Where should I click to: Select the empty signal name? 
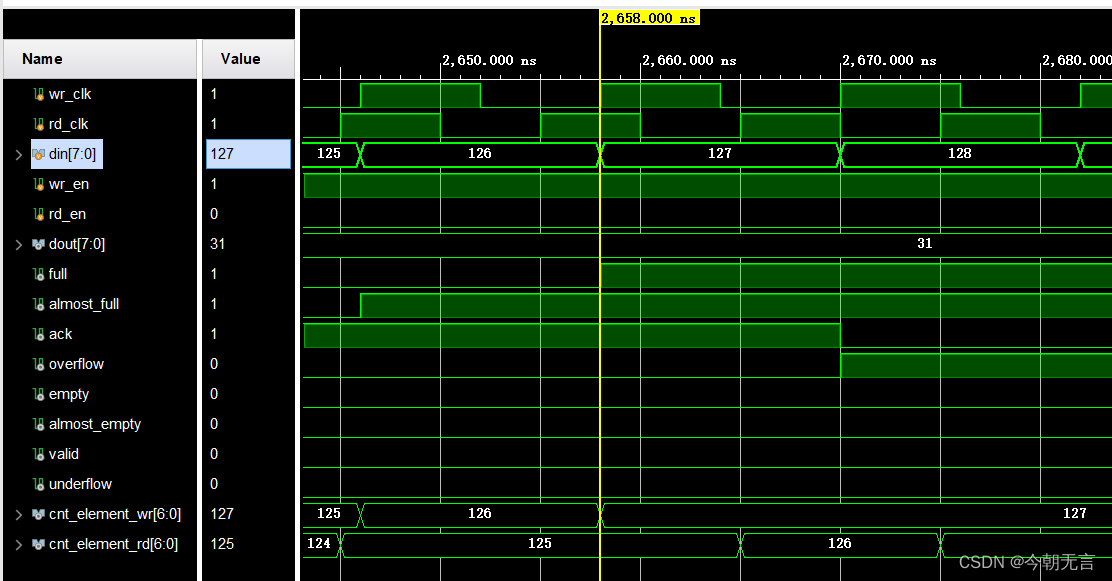[x=69, y=394]
